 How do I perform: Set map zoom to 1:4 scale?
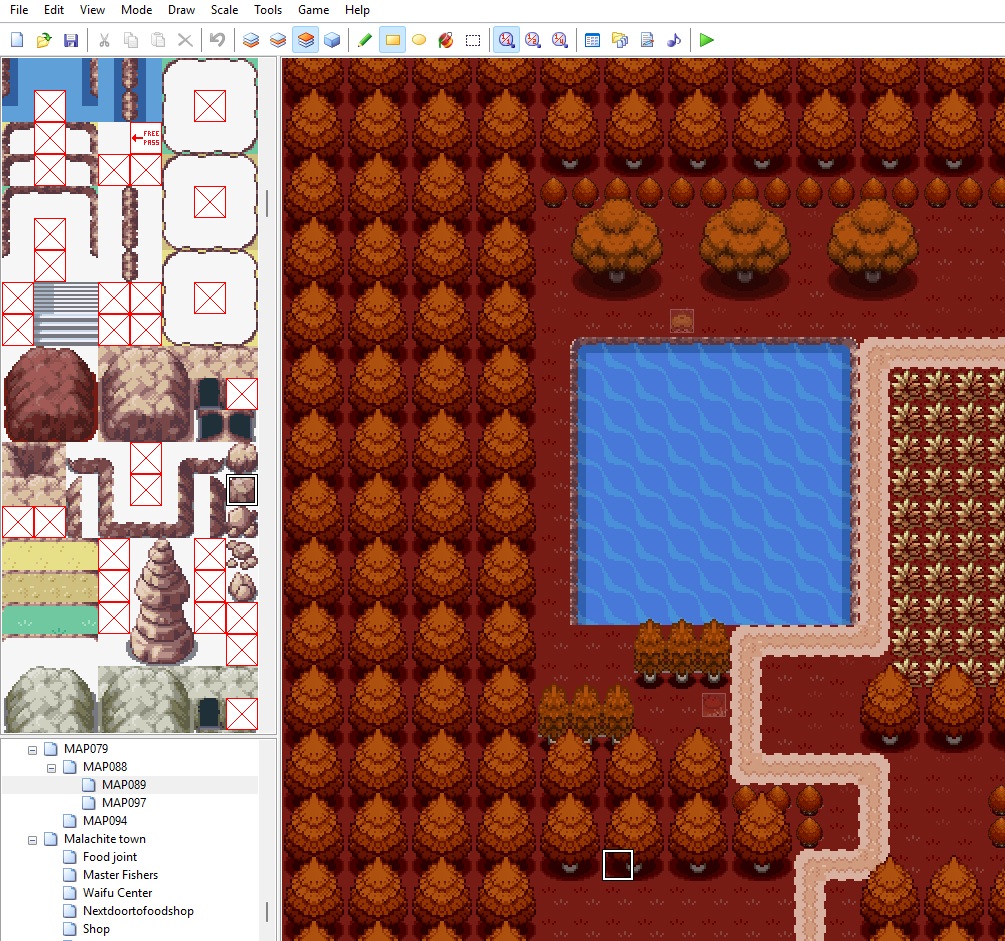(560, 40)
